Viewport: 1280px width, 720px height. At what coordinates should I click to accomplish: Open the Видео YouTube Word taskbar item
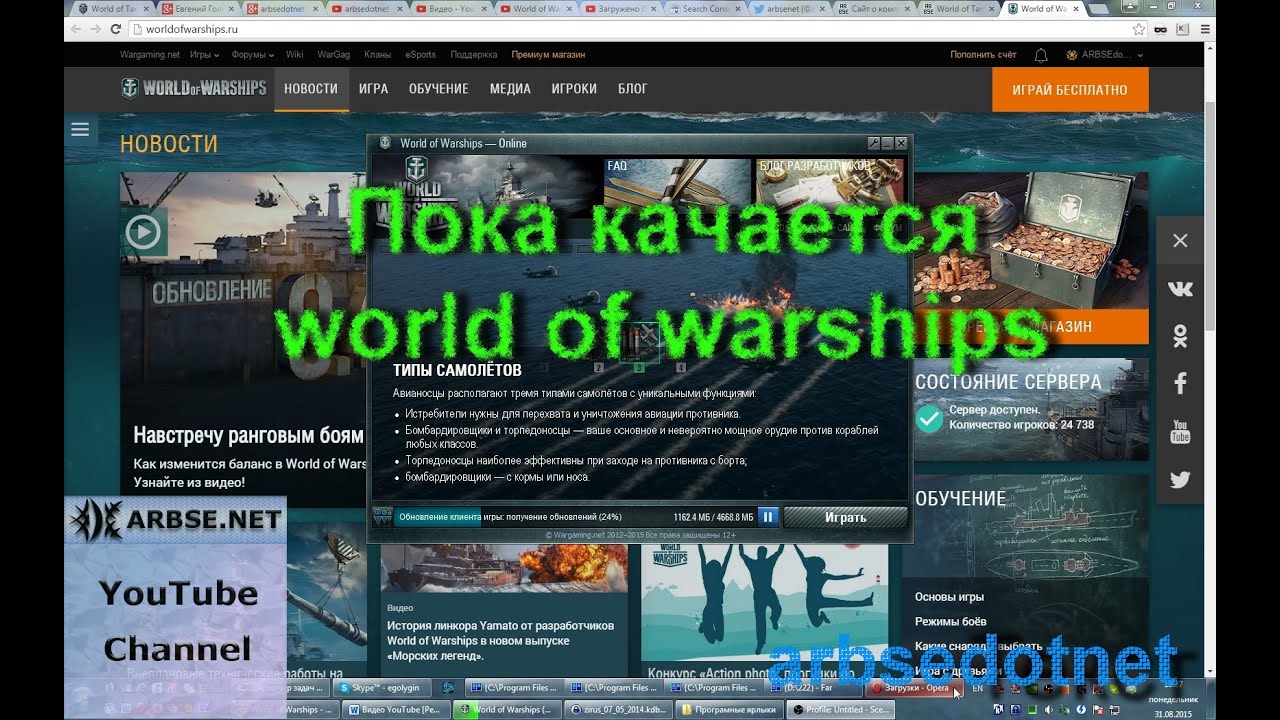click(393, 709)
